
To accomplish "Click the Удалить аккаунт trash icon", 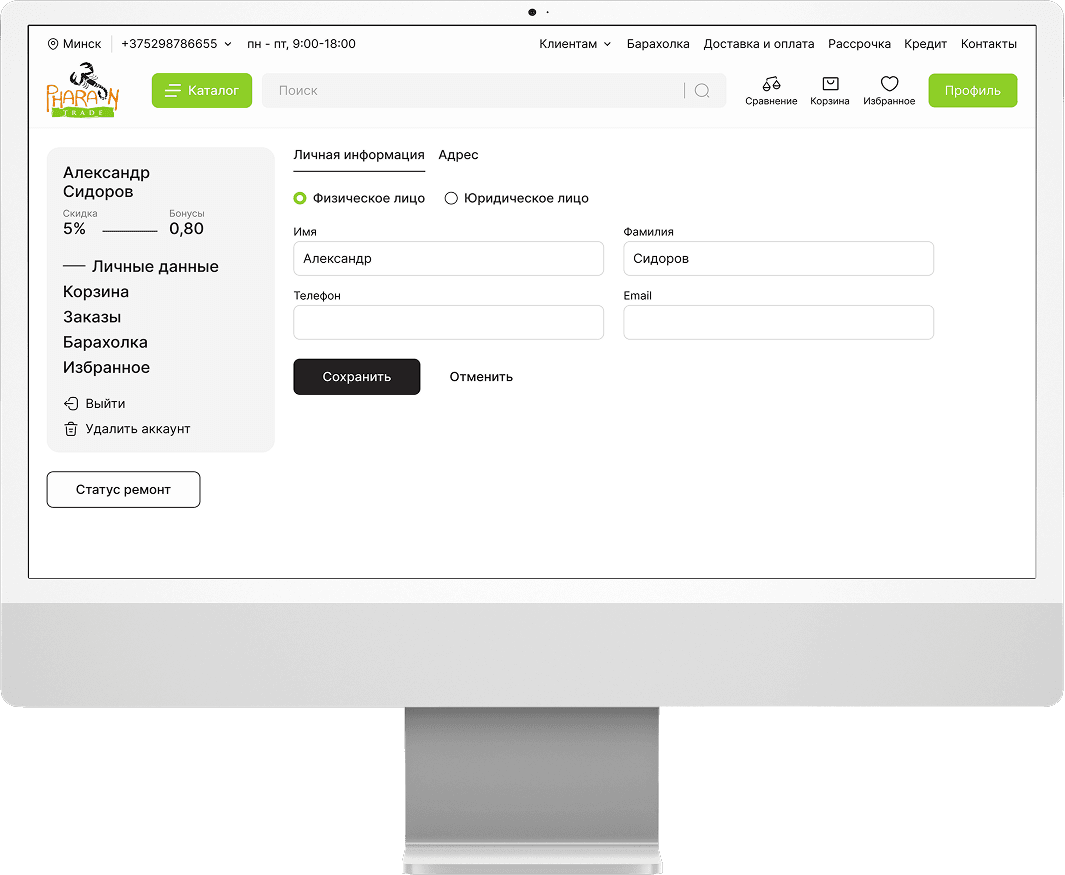I will [x=71, y=429].
